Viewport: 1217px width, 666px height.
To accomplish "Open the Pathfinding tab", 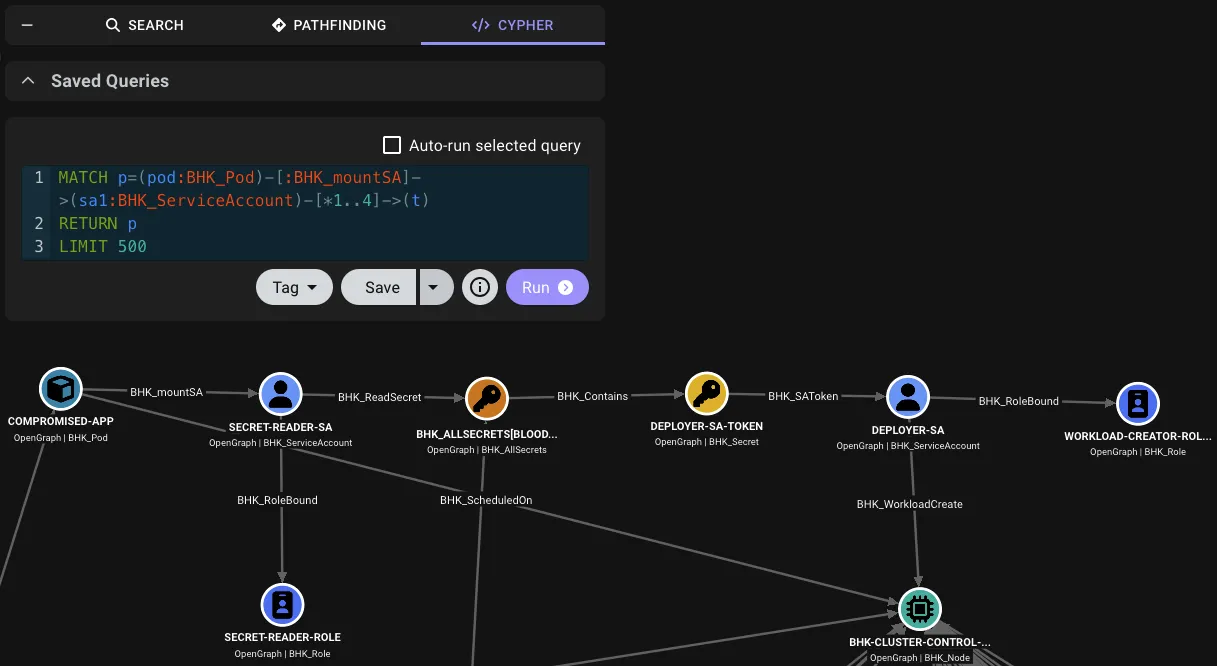I will (329, 25).
